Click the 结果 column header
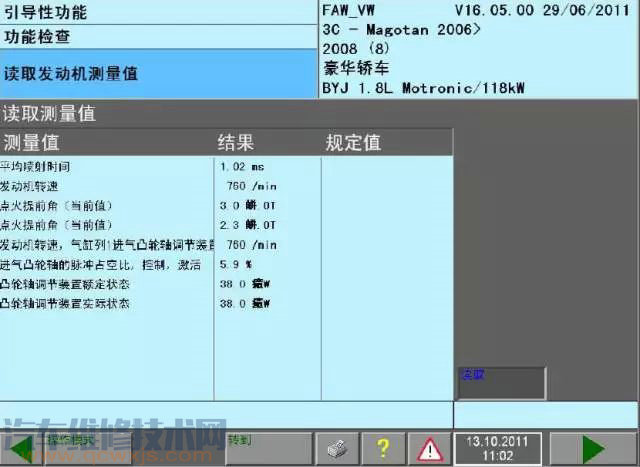Image resolution: width=640 pixels, height=467 pixels. [236, 143]
